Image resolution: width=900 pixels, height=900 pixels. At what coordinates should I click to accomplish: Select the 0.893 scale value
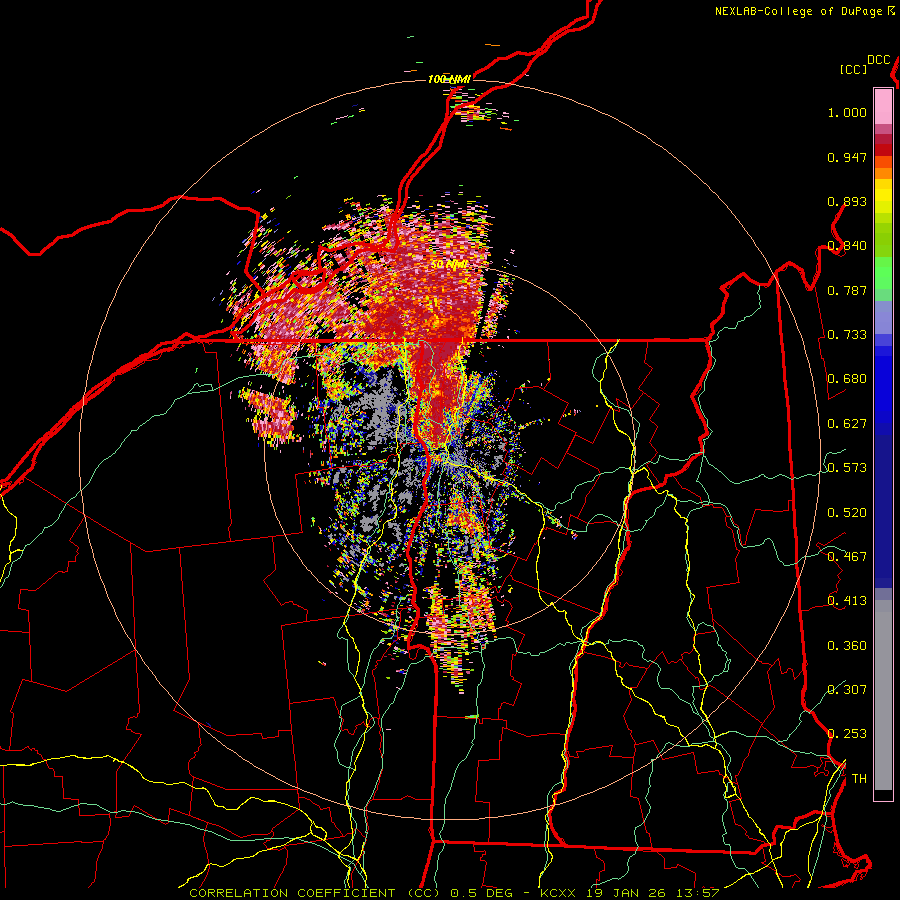(847, 201)
